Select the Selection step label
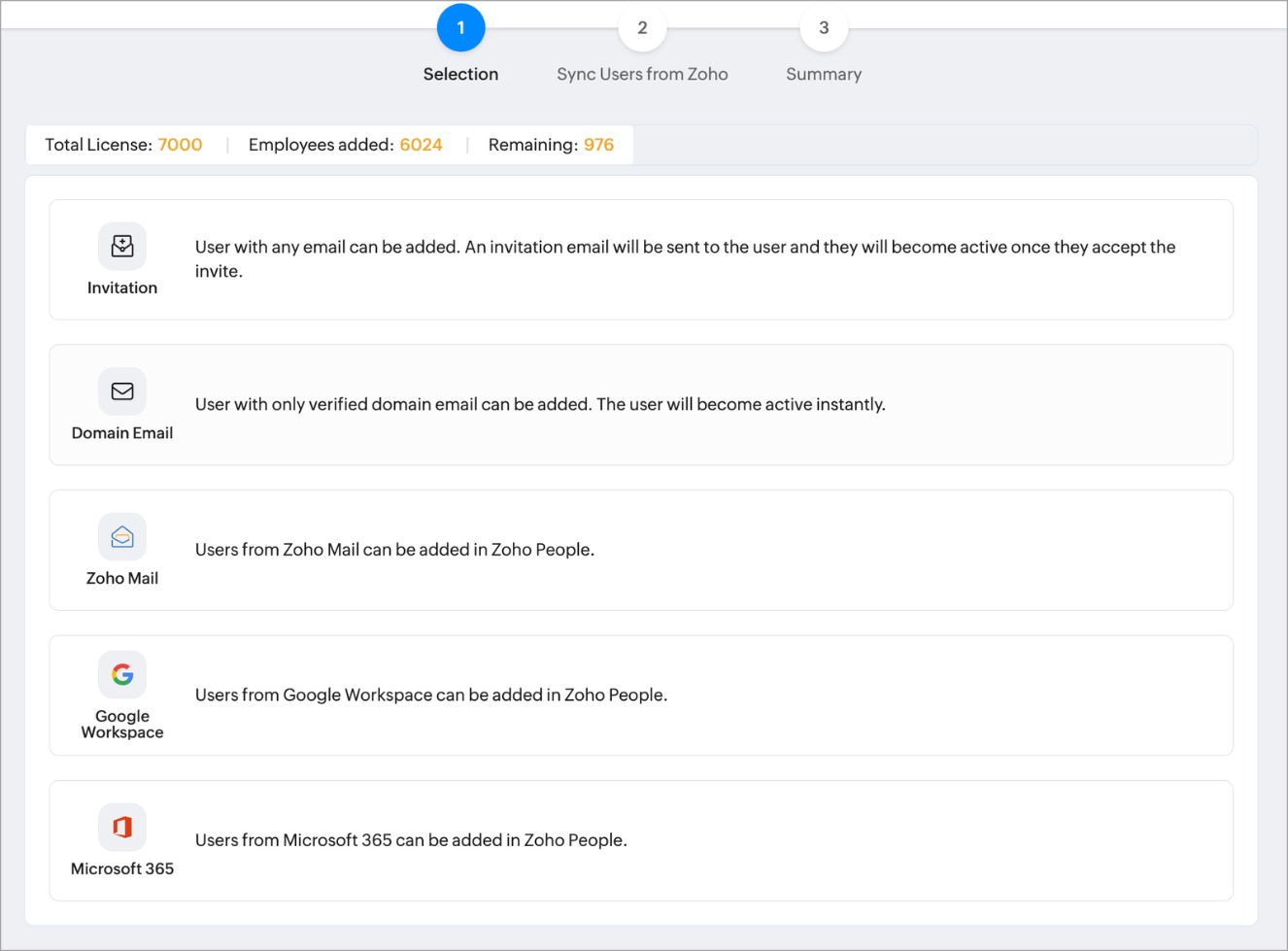The width and height of the screenshot is (1288, 951). pyautogui.click(x=460, y=74)
